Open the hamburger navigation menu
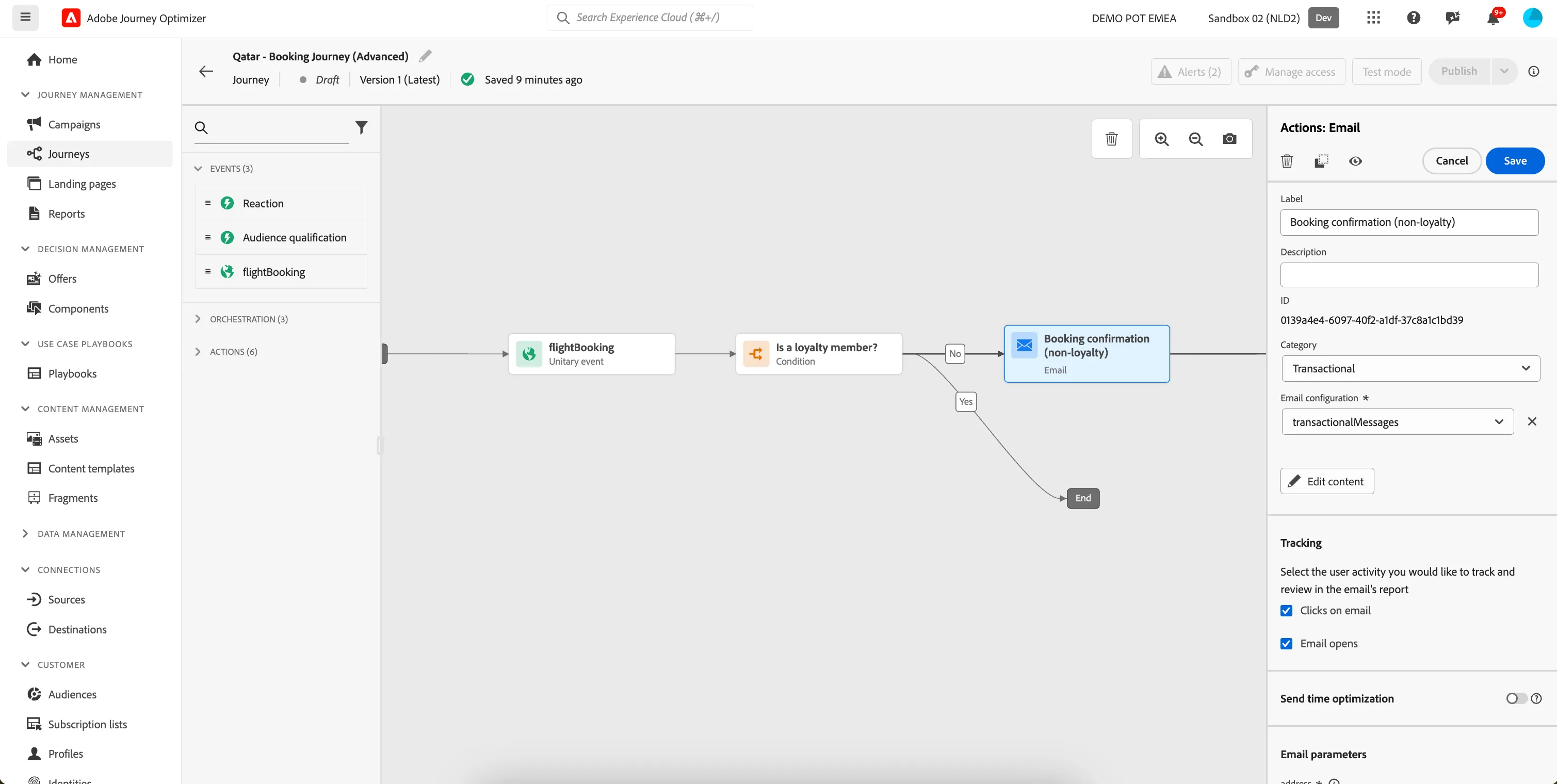 [25, 18]
